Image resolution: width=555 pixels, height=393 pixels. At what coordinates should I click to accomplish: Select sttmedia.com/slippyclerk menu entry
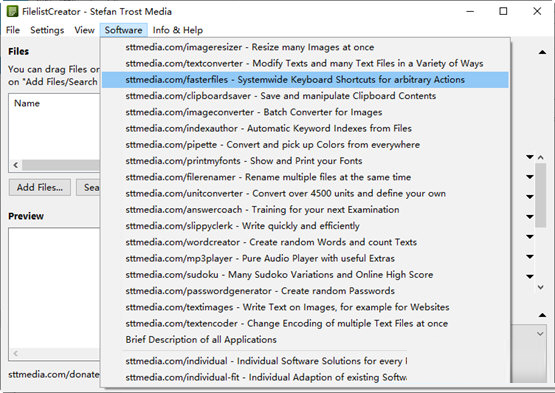click(305, 226)
